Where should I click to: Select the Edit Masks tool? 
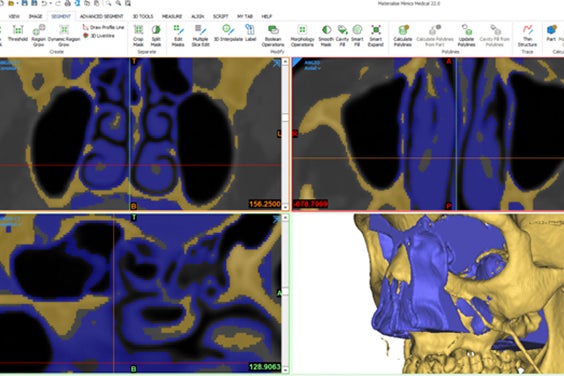click(x=178, y=36)
